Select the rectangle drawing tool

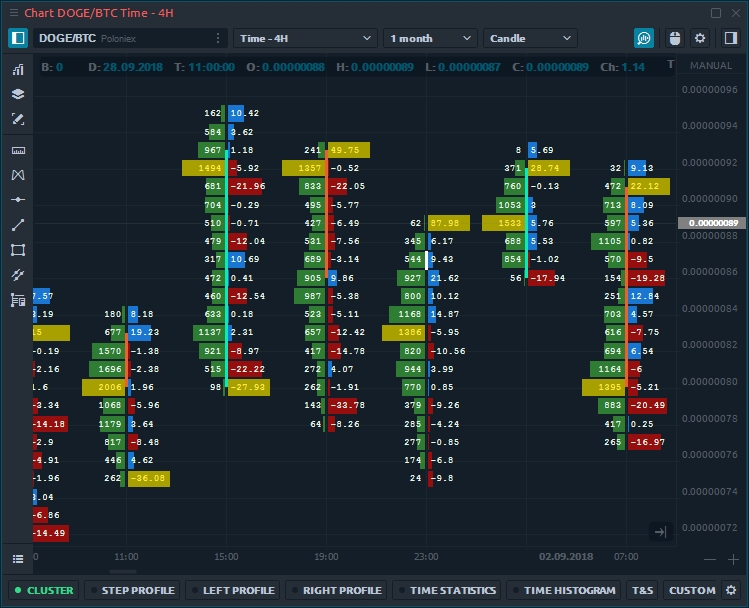[17, 250]
